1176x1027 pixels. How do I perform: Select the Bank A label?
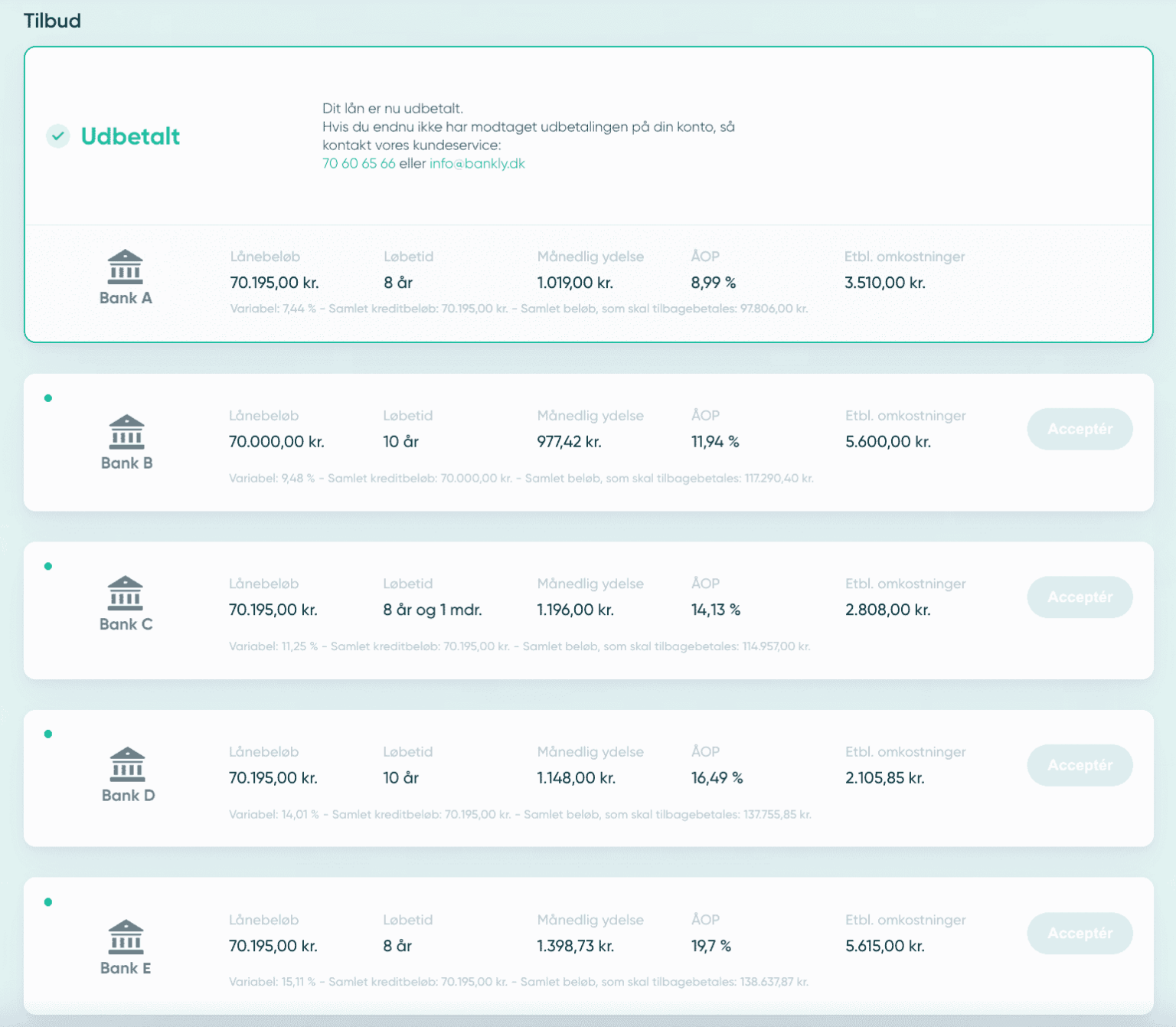tap(126, 298)
